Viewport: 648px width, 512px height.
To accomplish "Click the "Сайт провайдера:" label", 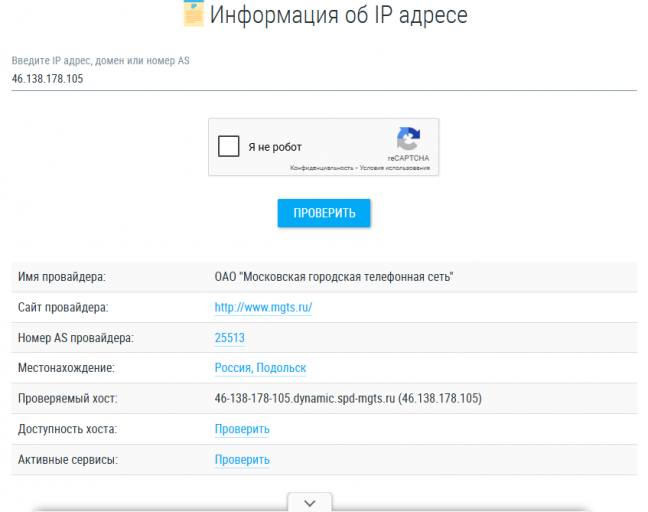I will point(63,307).
